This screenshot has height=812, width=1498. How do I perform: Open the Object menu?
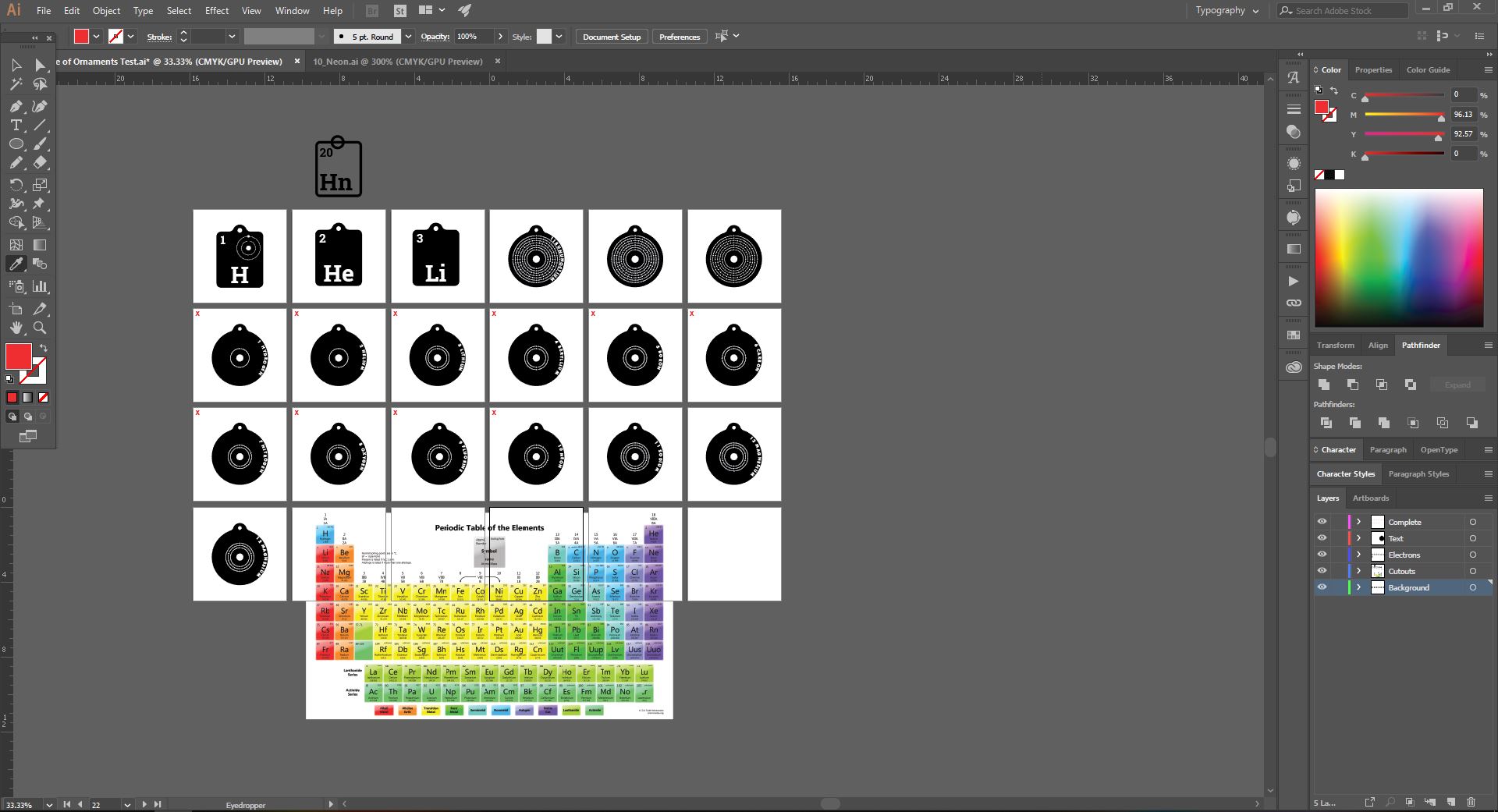click(x=106, y=11)
